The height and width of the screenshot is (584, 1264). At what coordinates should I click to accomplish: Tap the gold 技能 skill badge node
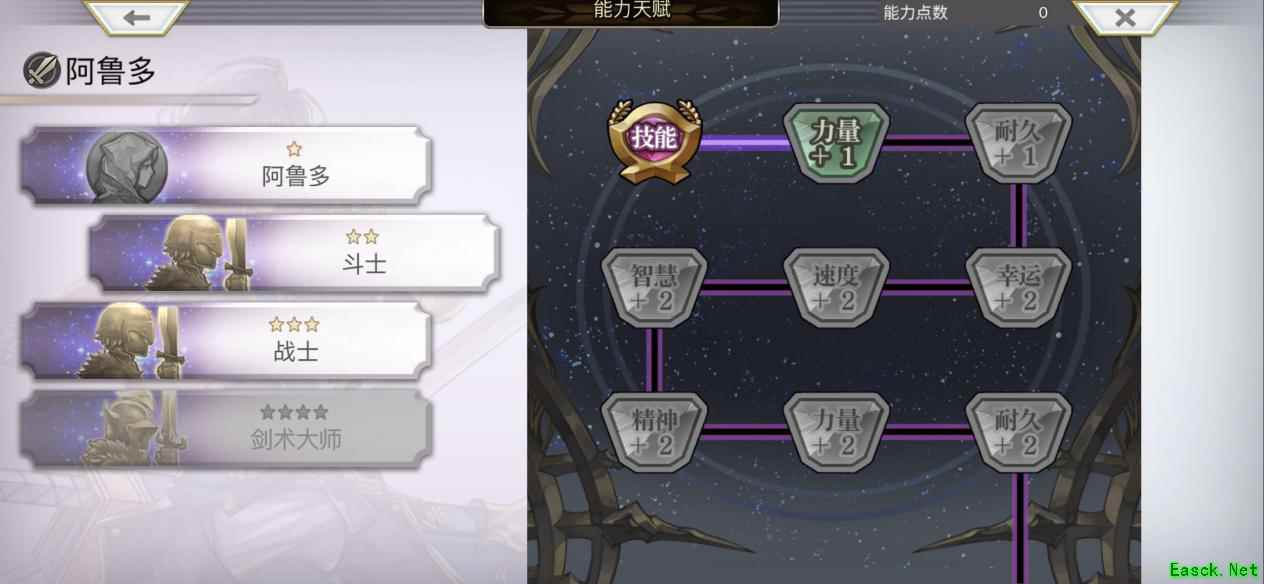pos(655,140)
